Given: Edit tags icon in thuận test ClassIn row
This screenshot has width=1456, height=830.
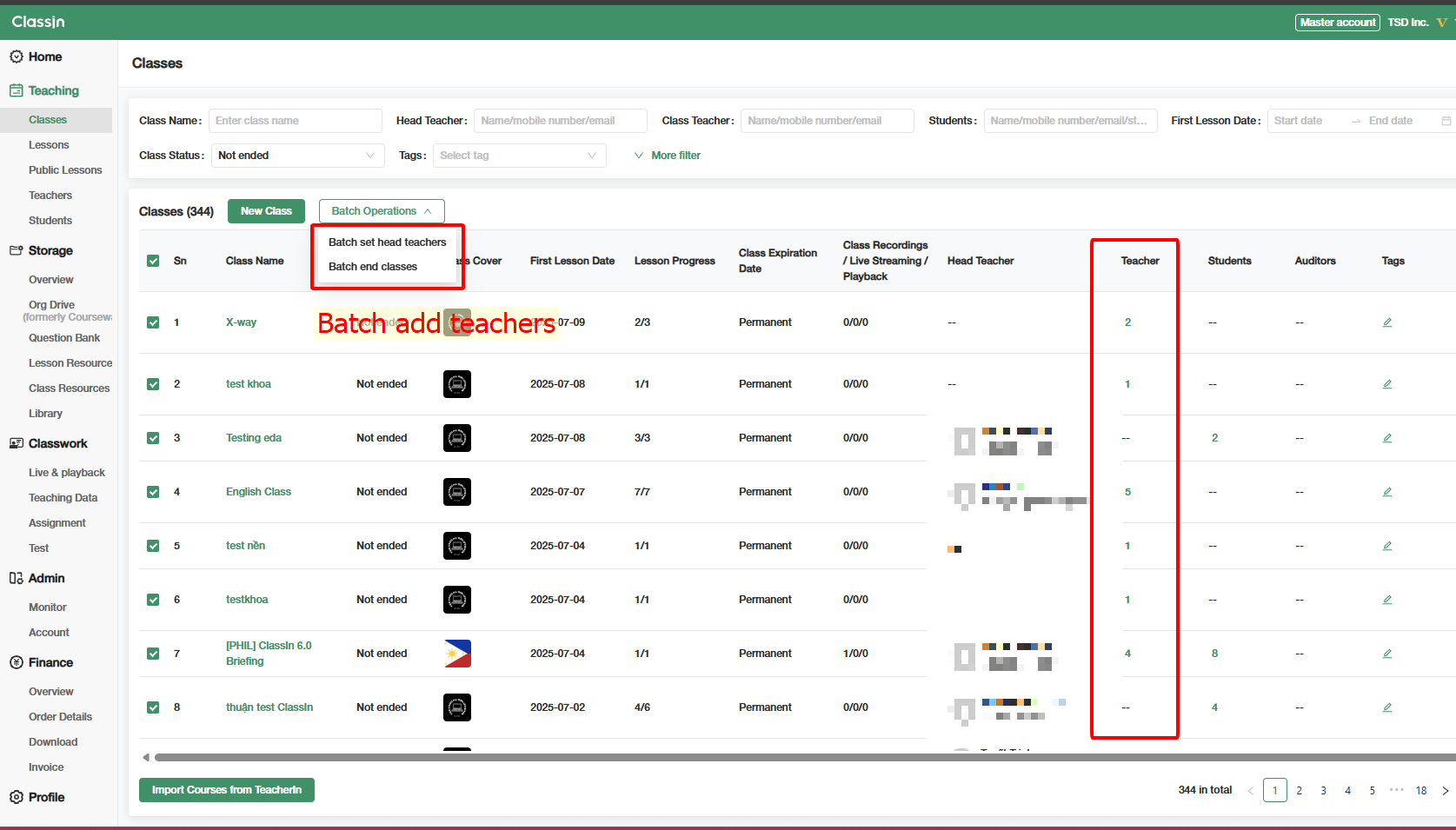Looking at the screenshot, I should coord(1387,707).
